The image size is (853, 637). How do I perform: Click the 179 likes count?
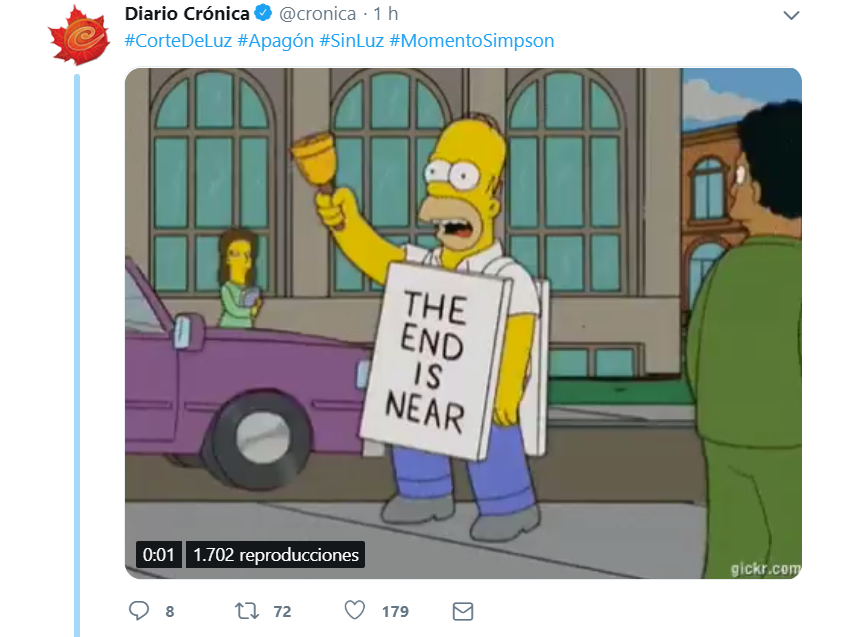(x=395, y=611)
